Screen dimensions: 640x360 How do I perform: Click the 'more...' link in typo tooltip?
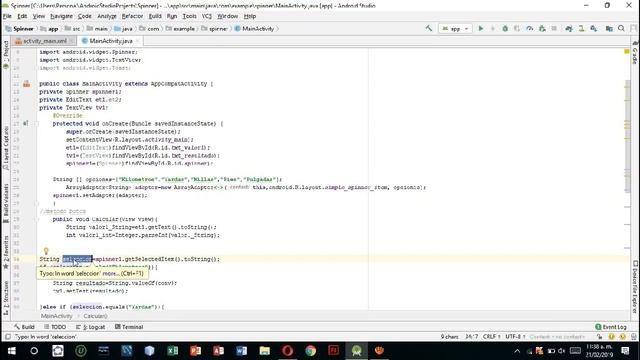point(110,273)
